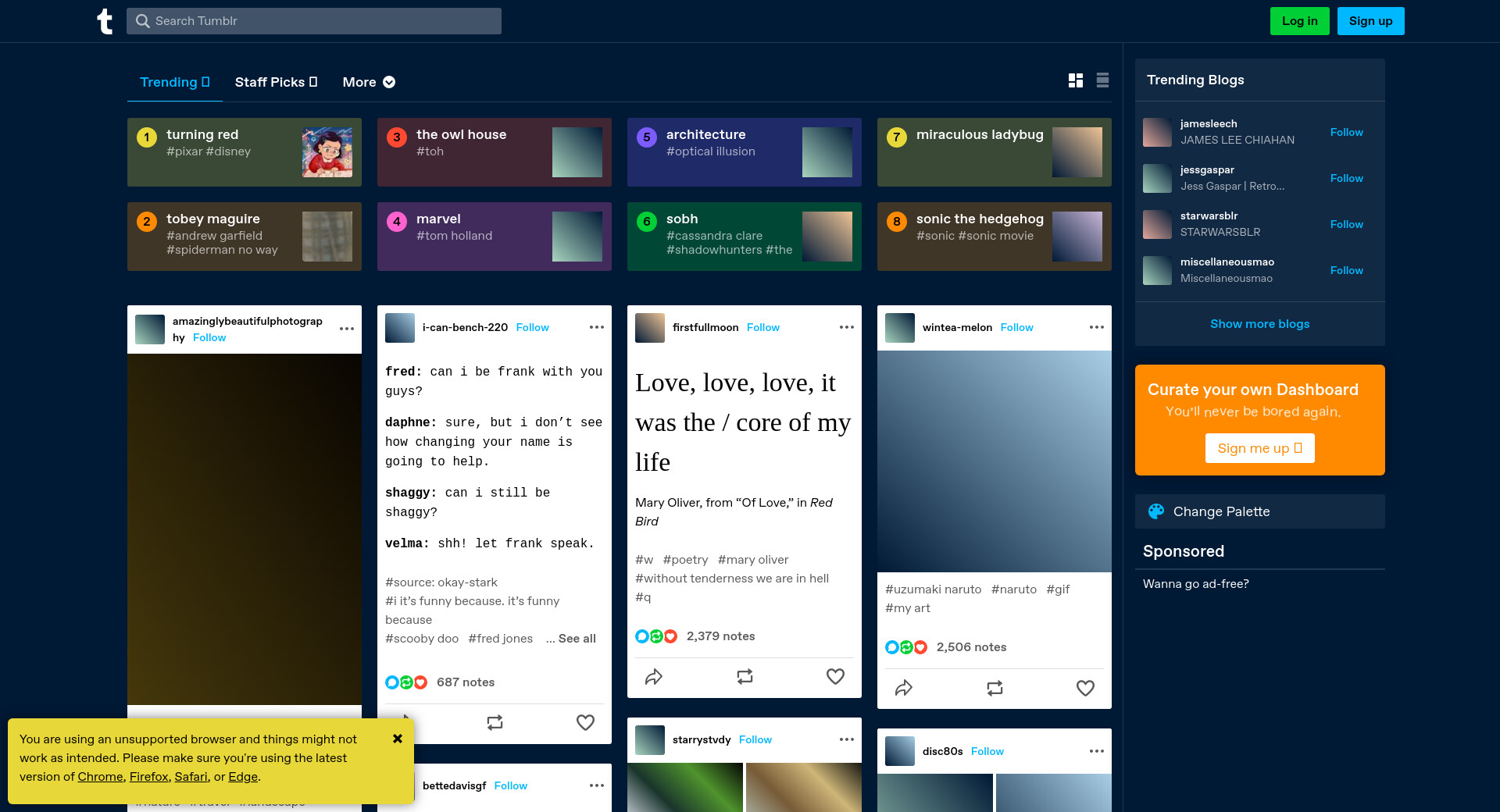This screenshot has width=1500, height=812.
Task: Open the miraculous ladybug trending topic
Action: (995, 152)
